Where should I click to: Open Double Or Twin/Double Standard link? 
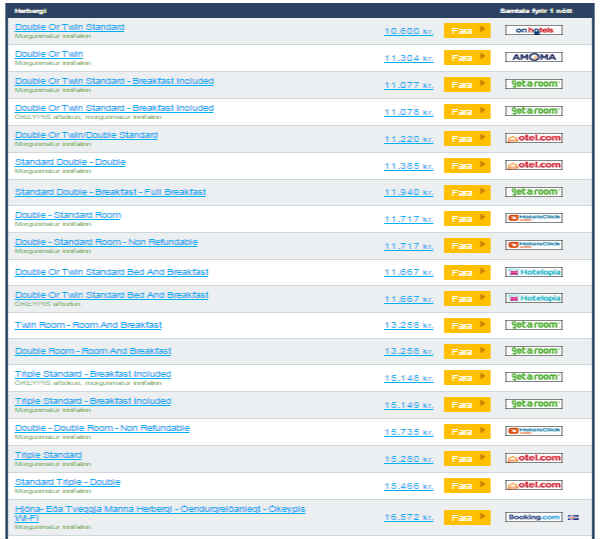coord(86,135)
